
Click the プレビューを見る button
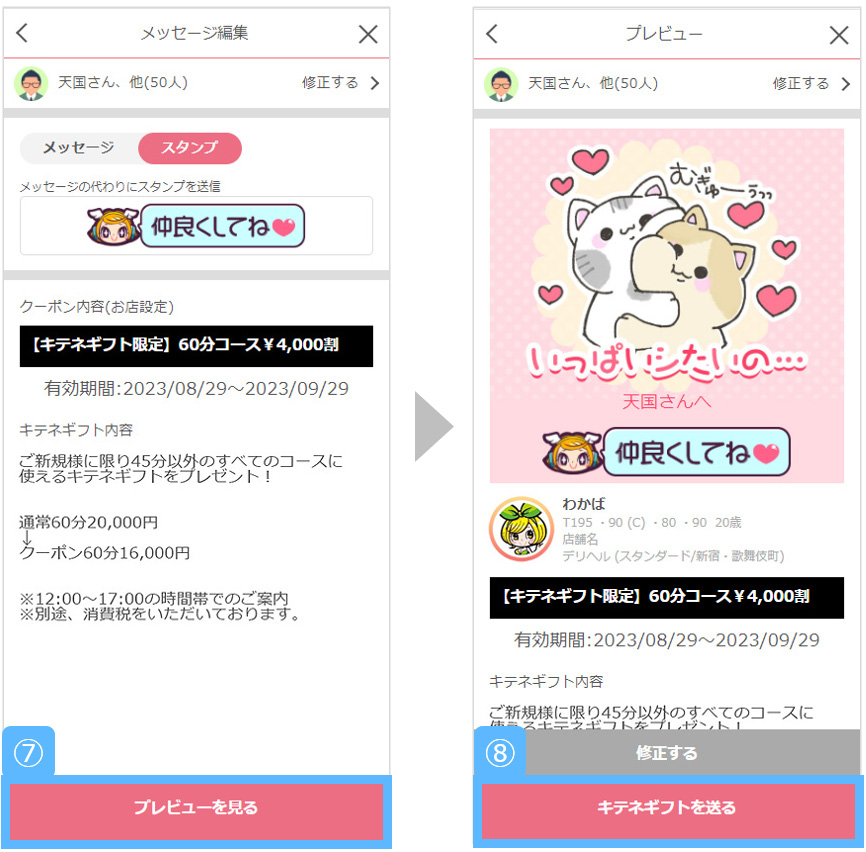click(196, 807)
